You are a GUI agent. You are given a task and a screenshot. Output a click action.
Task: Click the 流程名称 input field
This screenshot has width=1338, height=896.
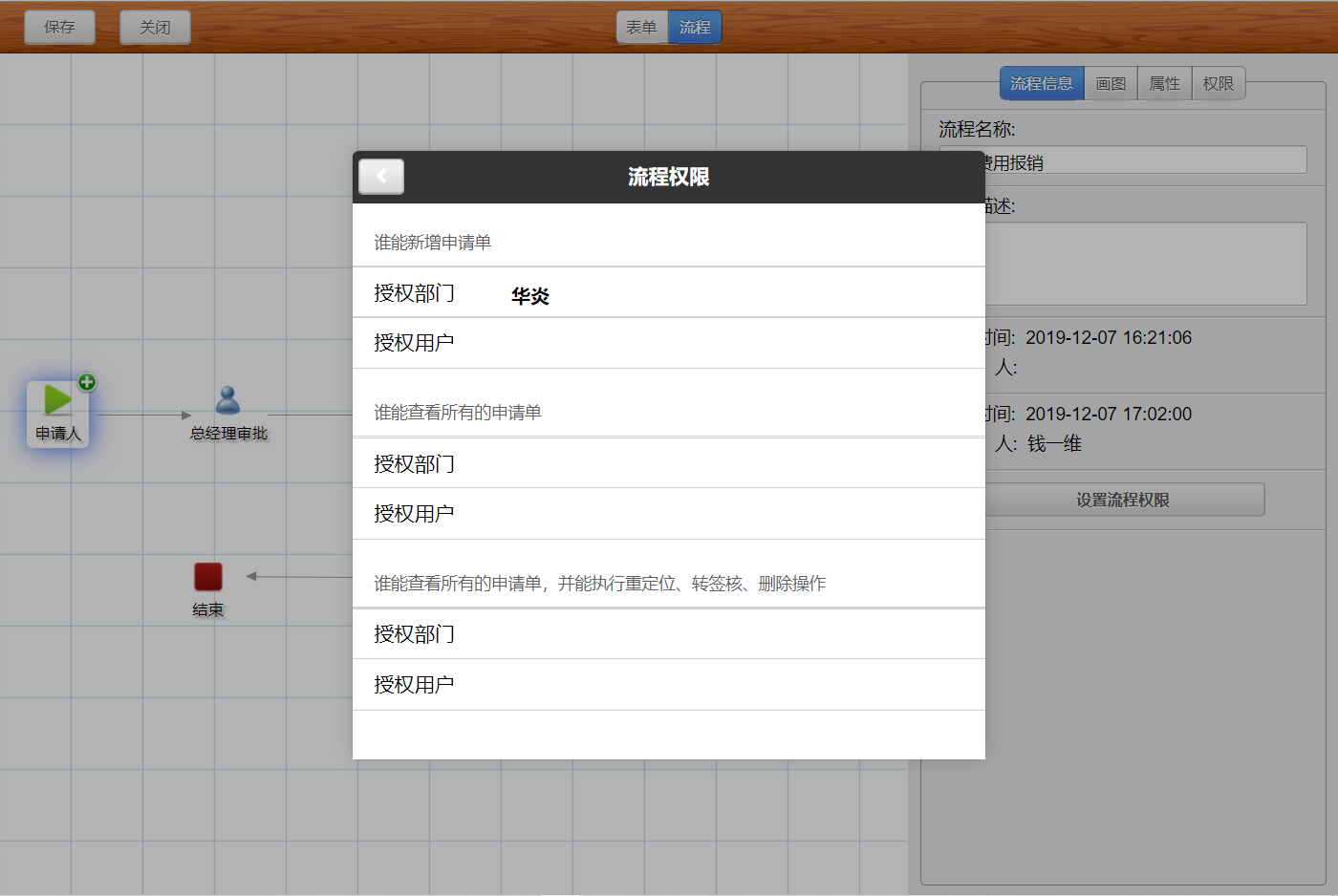(1123, 160)
